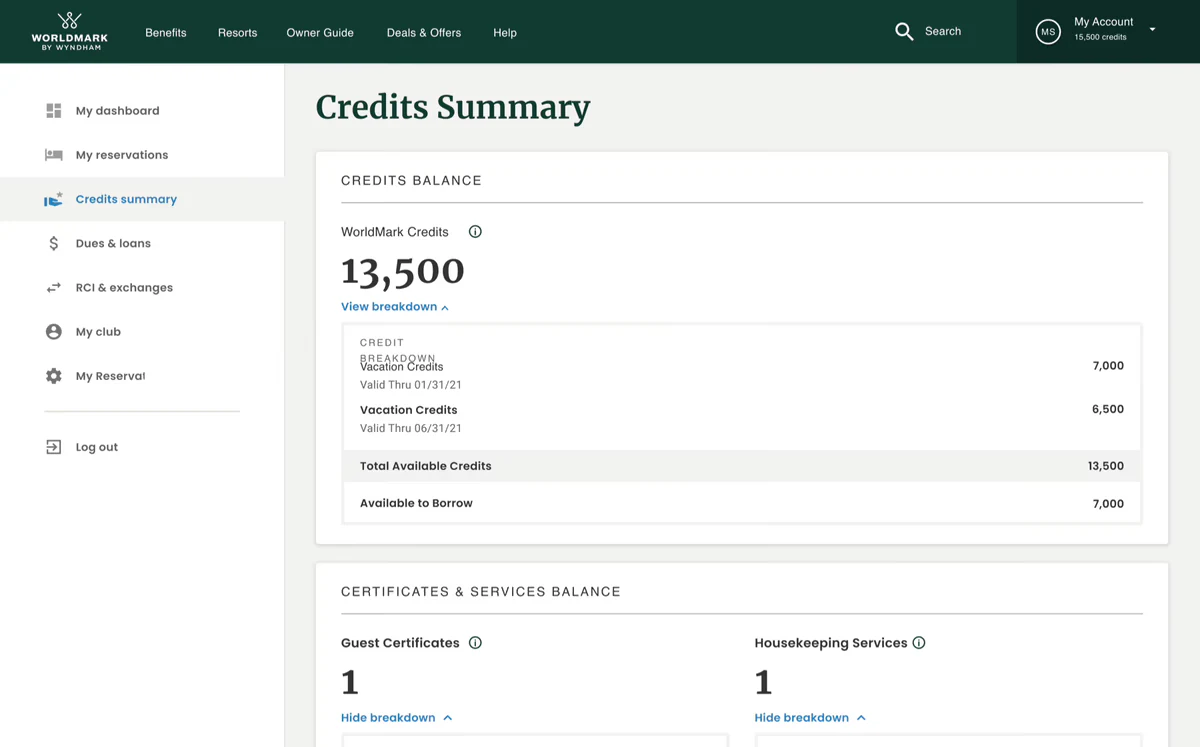Click the RCI & exchanges arrows icon
This screenshot has height=747, width=1200.
pos(54,288)
